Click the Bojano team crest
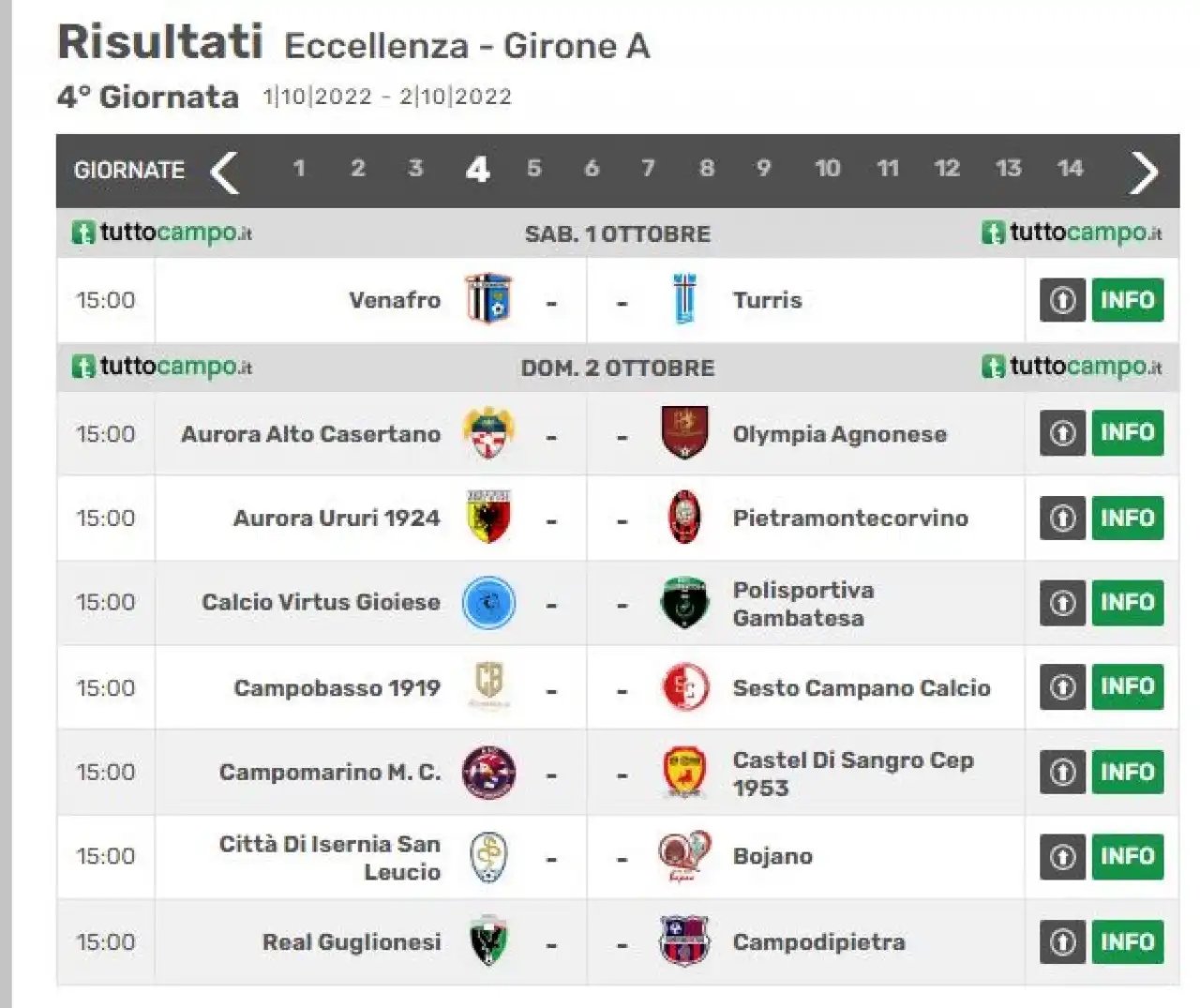This screenshot has width=1200, height=1008. (684, 856)
